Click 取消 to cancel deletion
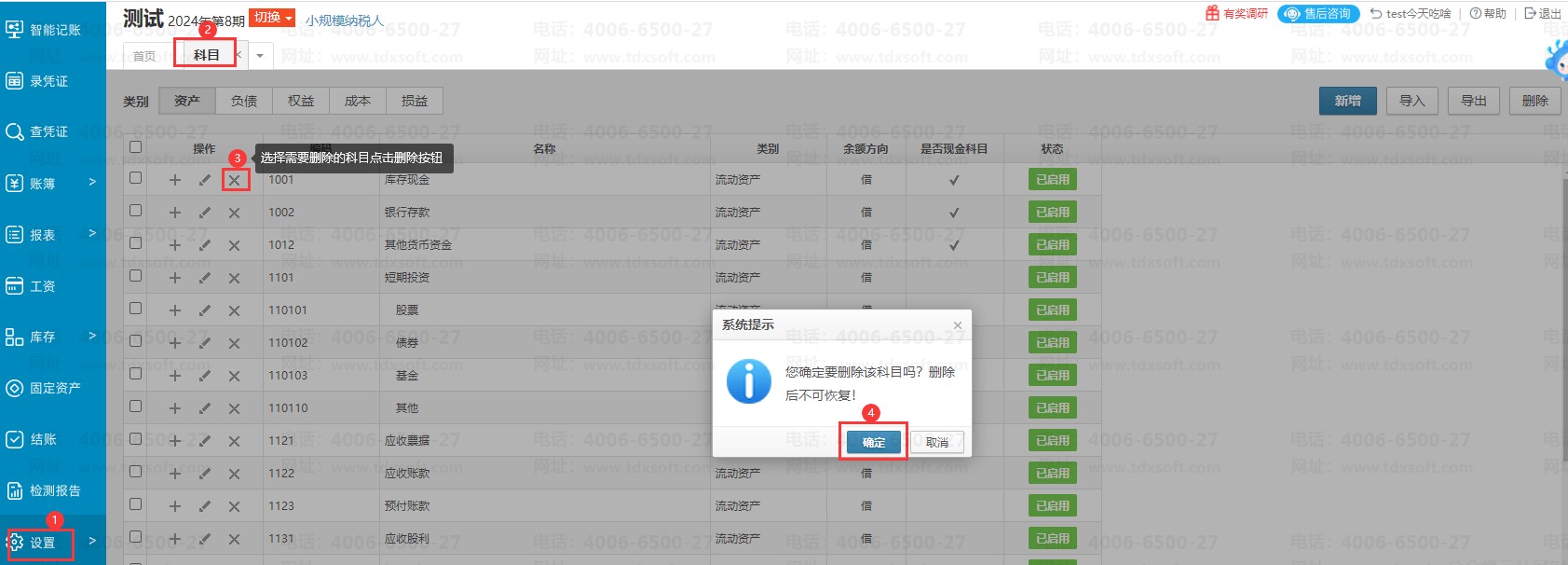 click(936, 442)
